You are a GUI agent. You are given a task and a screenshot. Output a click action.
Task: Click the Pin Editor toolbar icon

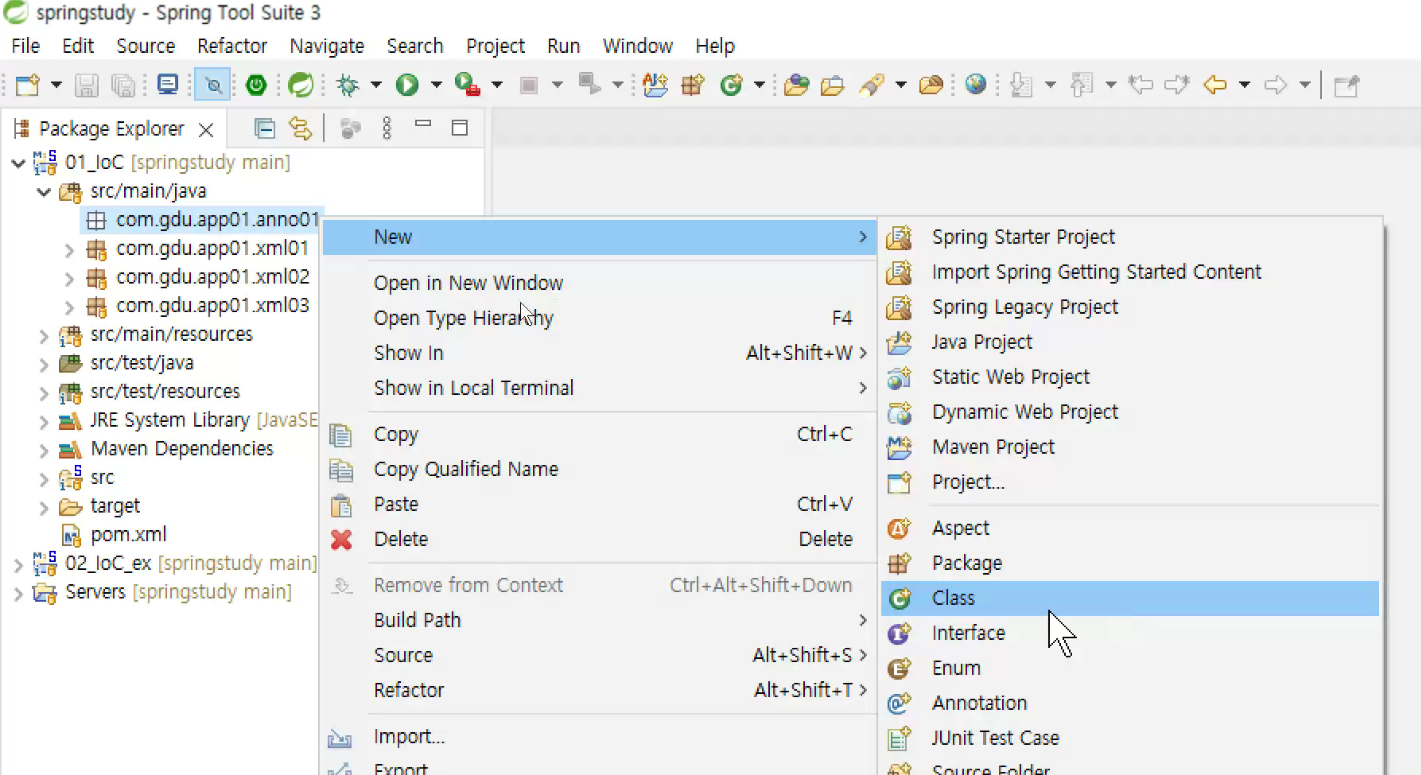[x=1347, y=85]
